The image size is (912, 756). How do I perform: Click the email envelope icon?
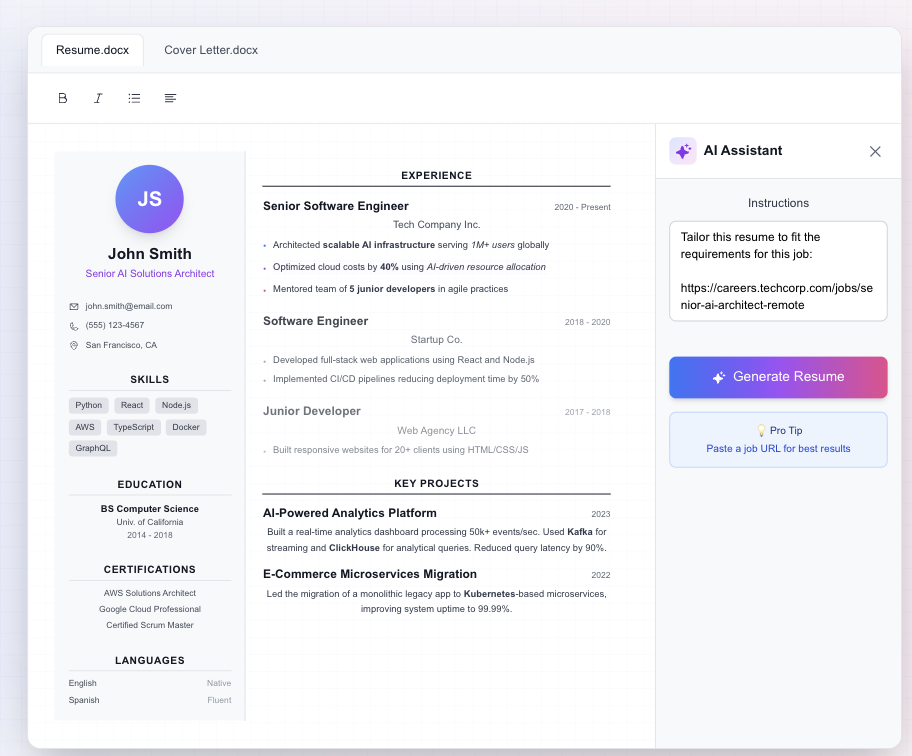tap(74, 306)
